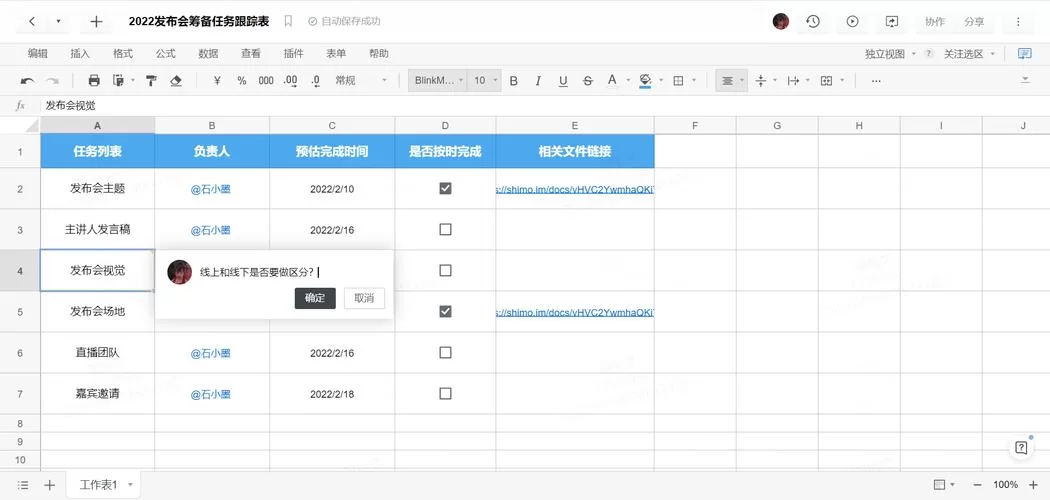Click the 分享 button
Viewport: 1050px width, 500px height.
point(974,21)
